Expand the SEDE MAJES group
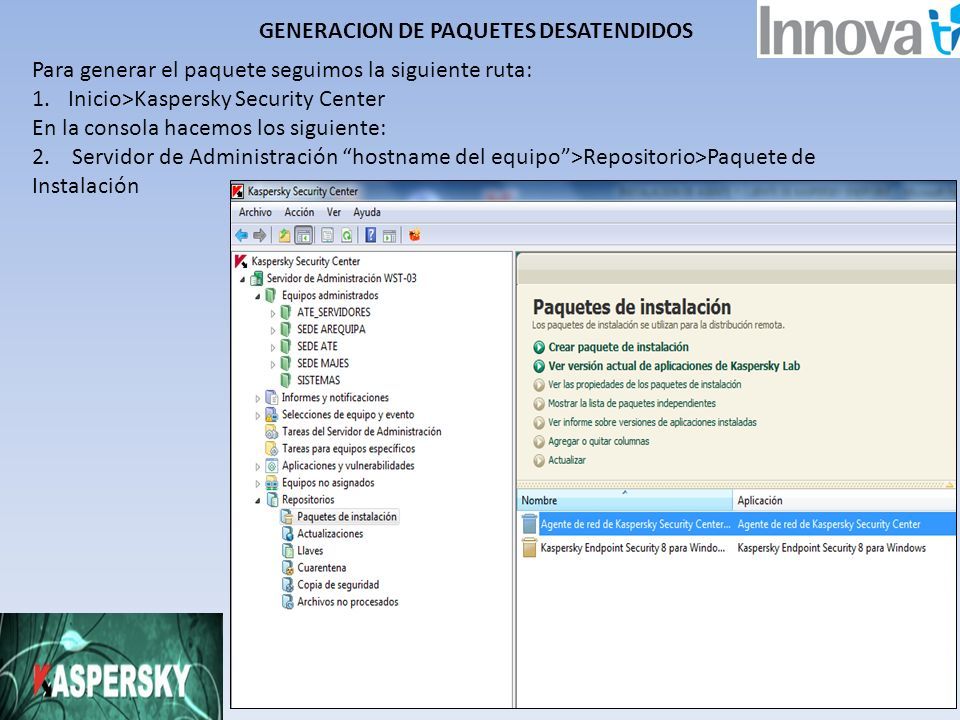960x720 pixels. click(x=273, y=364)
